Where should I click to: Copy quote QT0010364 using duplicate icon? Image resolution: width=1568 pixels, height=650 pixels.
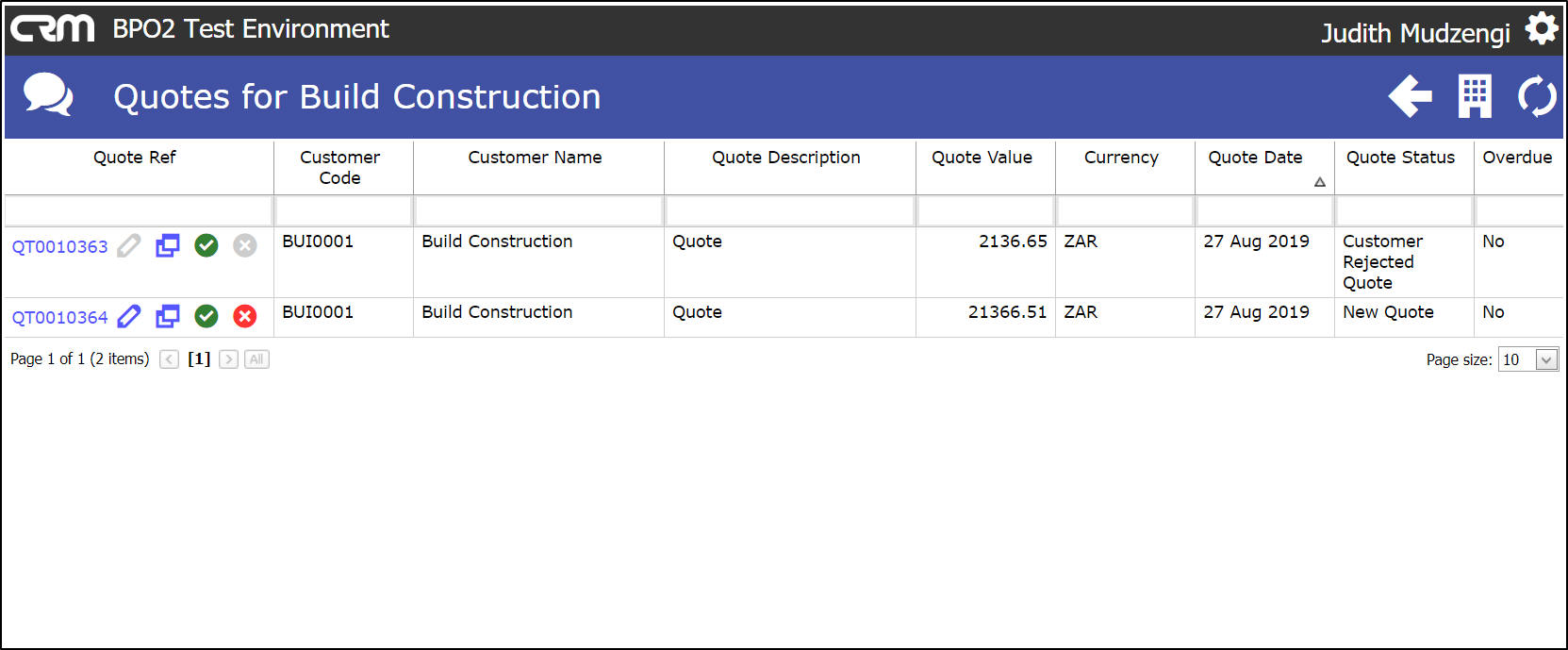pyautogui.click(x=168, y=316)
